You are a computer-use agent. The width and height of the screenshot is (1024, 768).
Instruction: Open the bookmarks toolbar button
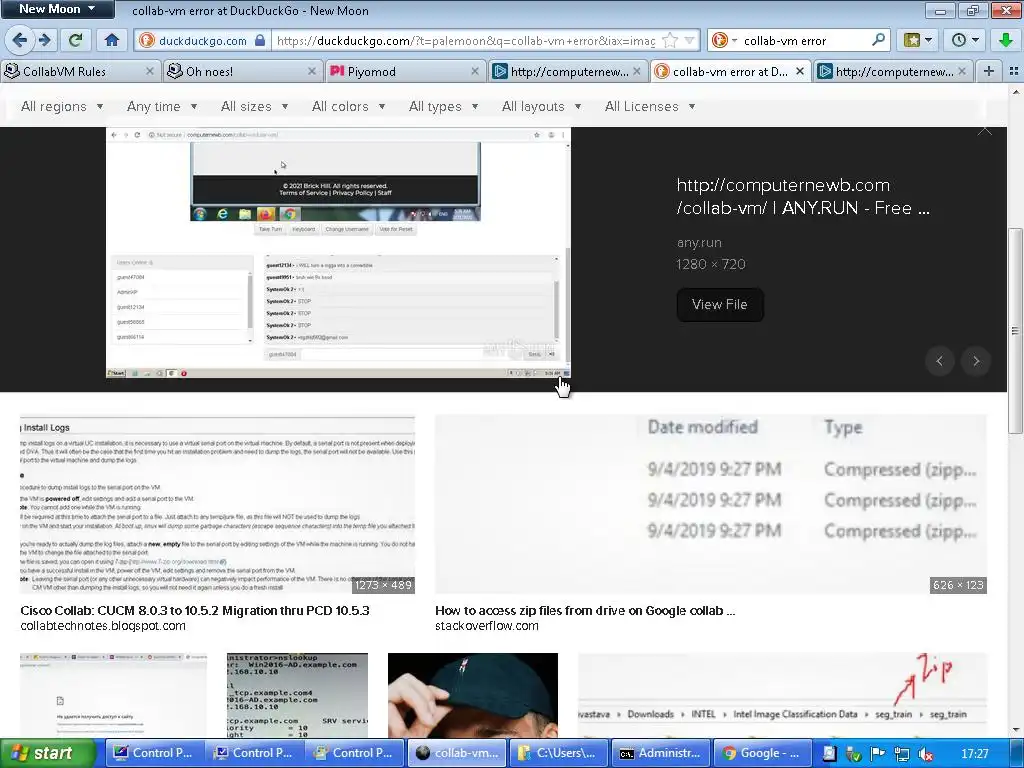[918, 40]
